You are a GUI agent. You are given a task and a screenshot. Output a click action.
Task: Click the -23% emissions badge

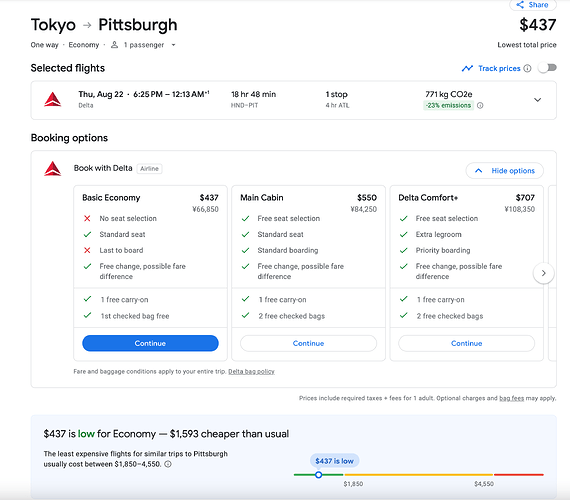(x=448, y=105)
